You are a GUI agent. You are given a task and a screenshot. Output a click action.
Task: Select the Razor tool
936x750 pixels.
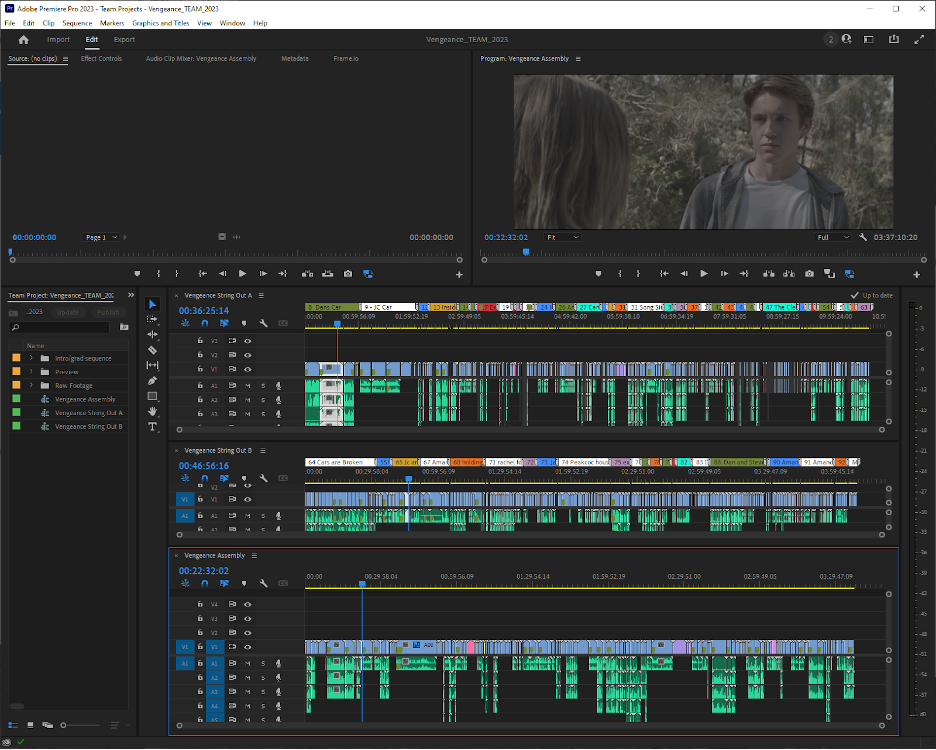point(152,350)
